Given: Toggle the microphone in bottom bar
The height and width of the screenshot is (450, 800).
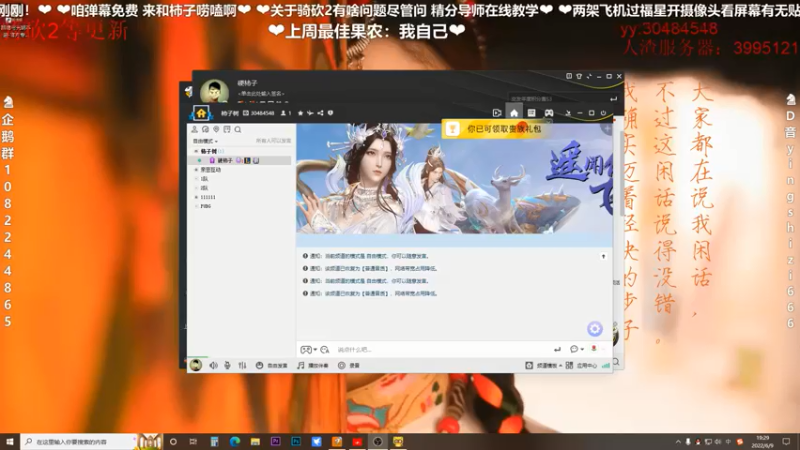Looking at the screenshot, I should click(x=228, y=365).
